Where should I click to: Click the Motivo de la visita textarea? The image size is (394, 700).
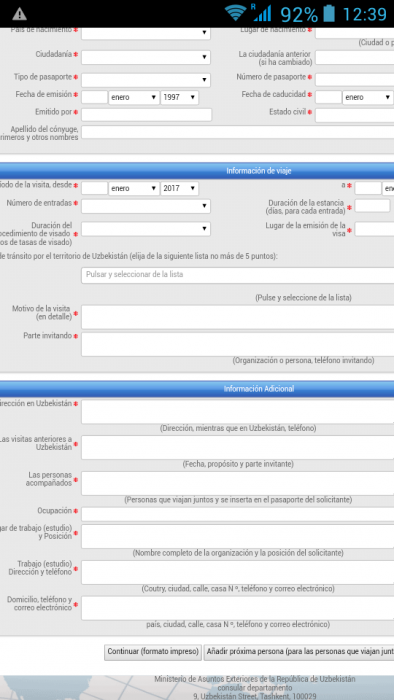point(237,317)
